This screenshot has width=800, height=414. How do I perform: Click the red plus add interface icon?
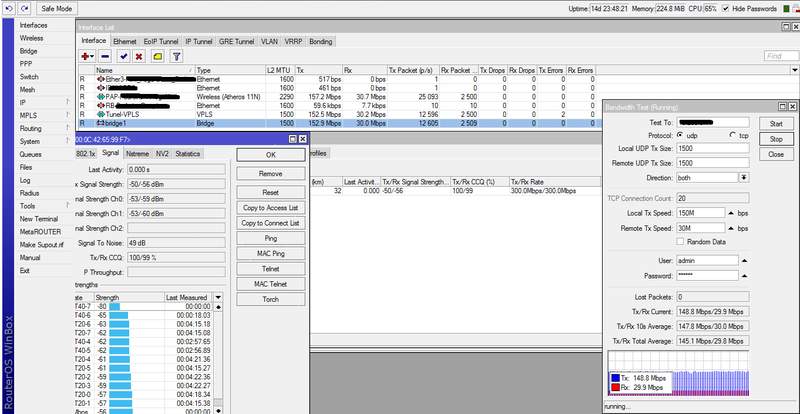coord(87,57)
